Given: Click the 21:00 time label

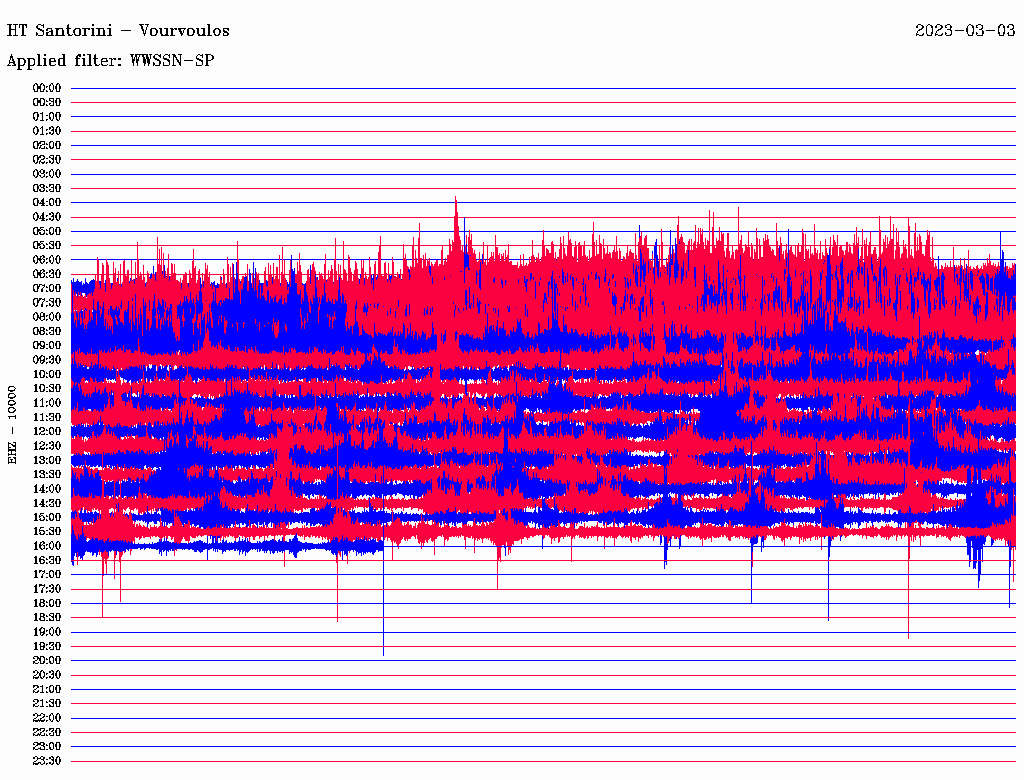Looking at the screenshot, I should pos(47,690).
